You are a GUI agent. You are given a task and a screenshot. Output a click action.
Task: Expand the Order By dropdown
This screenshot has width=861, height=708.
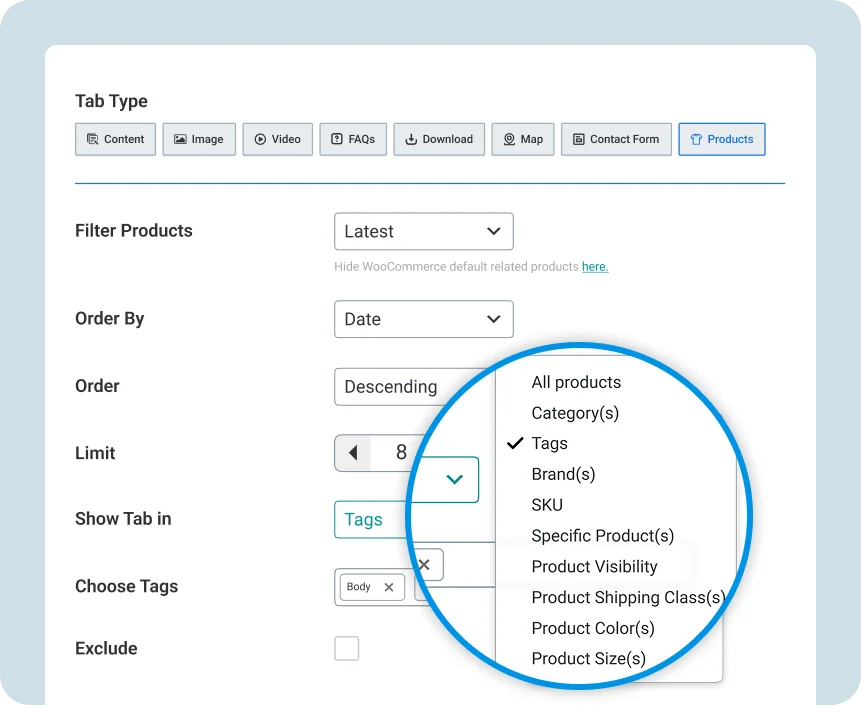[423, 319]
